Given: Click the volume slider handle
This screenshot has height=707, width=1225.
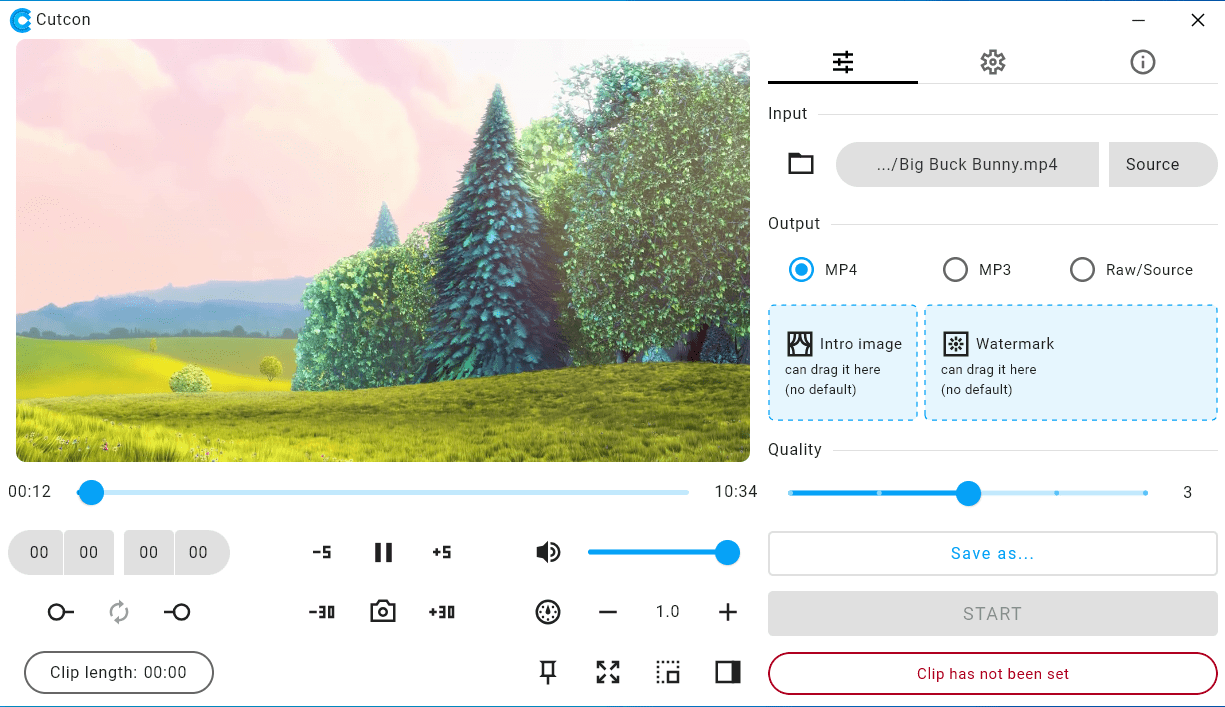Looking at the screenshot, I should [x=727, y=552].
